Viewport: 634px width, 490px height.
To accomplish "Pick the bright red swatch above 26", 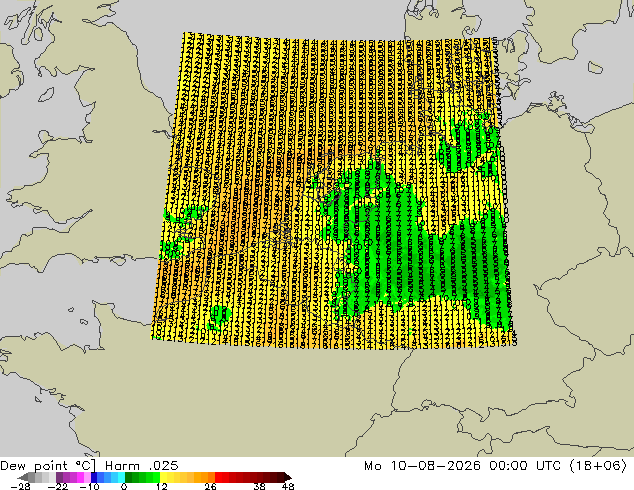I will click(218, 477).
